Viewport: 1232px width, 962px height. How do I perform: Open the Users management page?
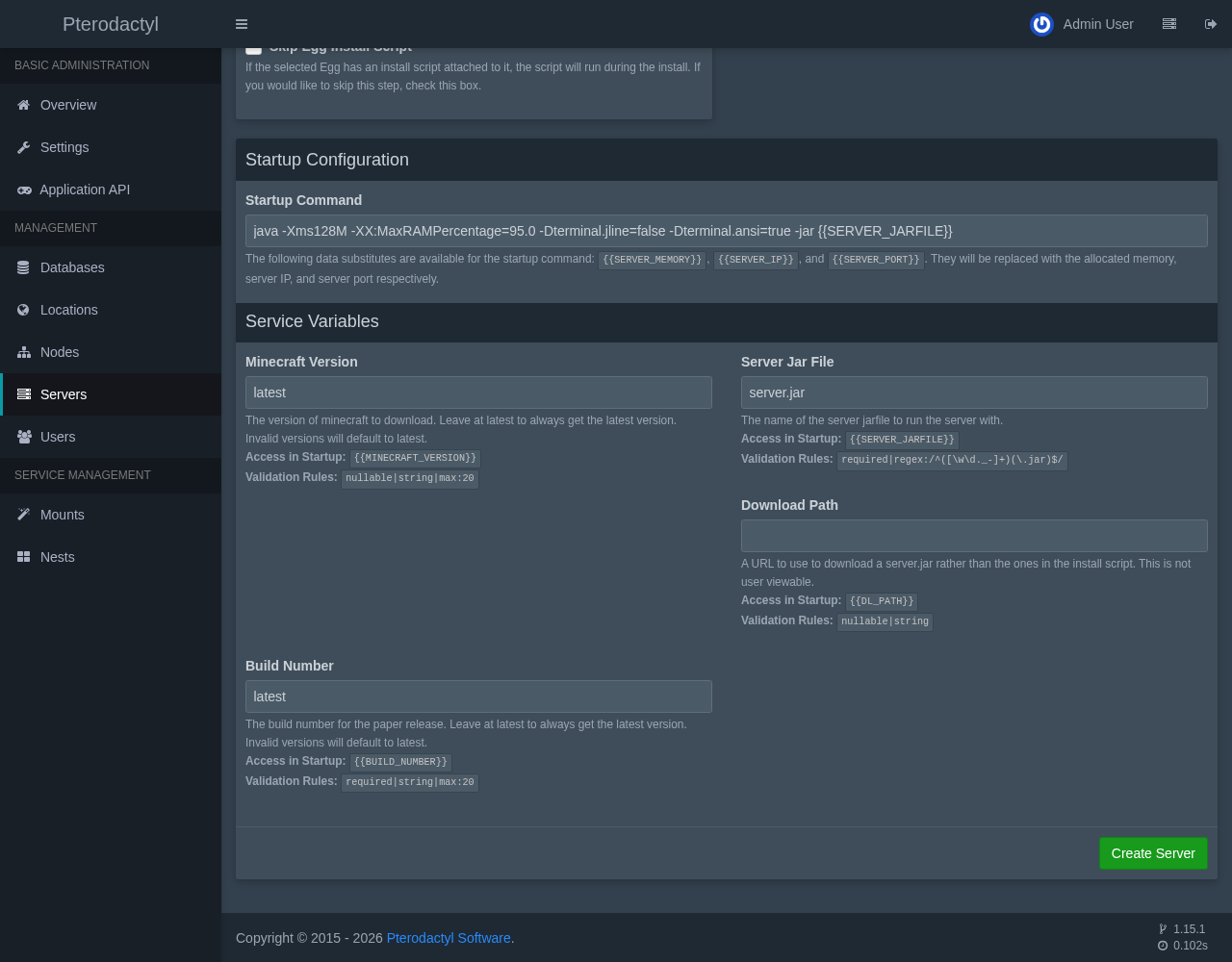(x=111, y=437)
